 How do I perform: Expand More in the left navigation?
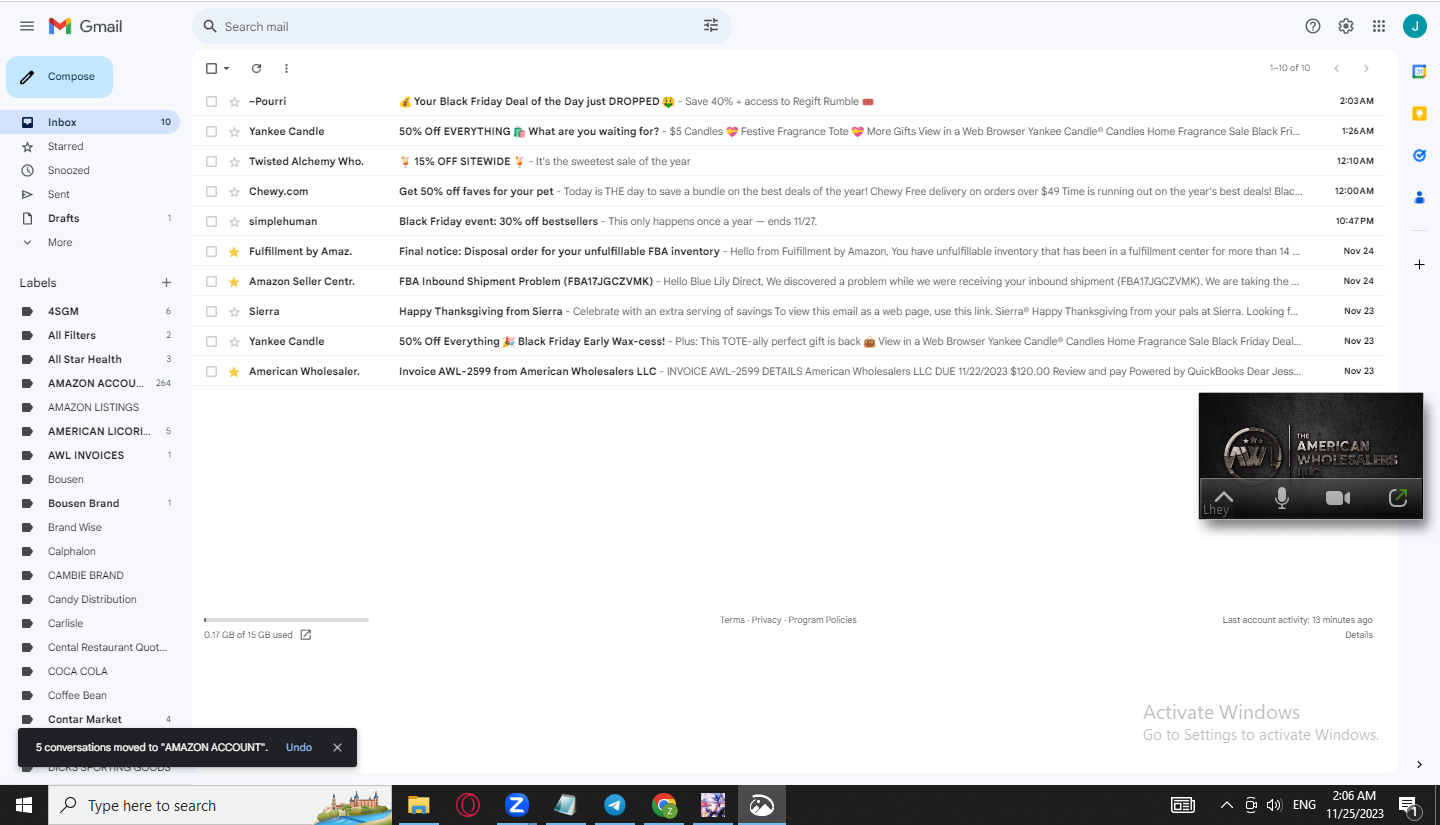click(x=60, y=242)
